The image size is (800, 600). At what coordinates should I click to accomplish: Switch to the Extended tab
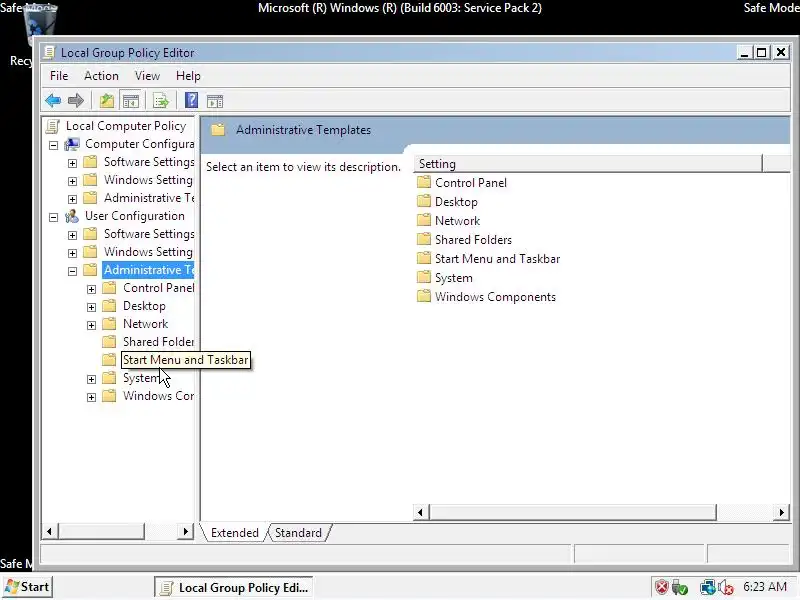pyautogui.click(x=234, y=533)
